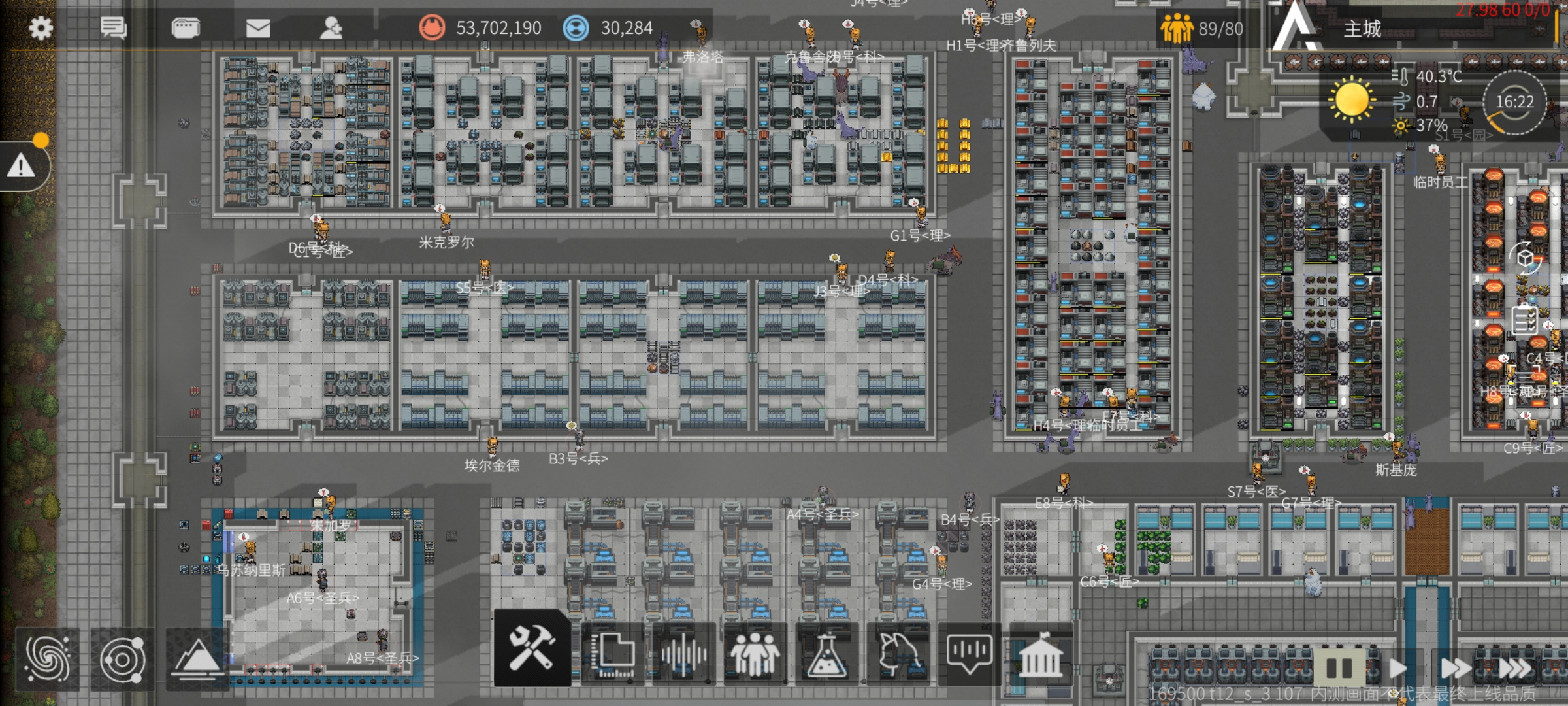Select colonist label C6号<匠>

tap(1109, 582)
